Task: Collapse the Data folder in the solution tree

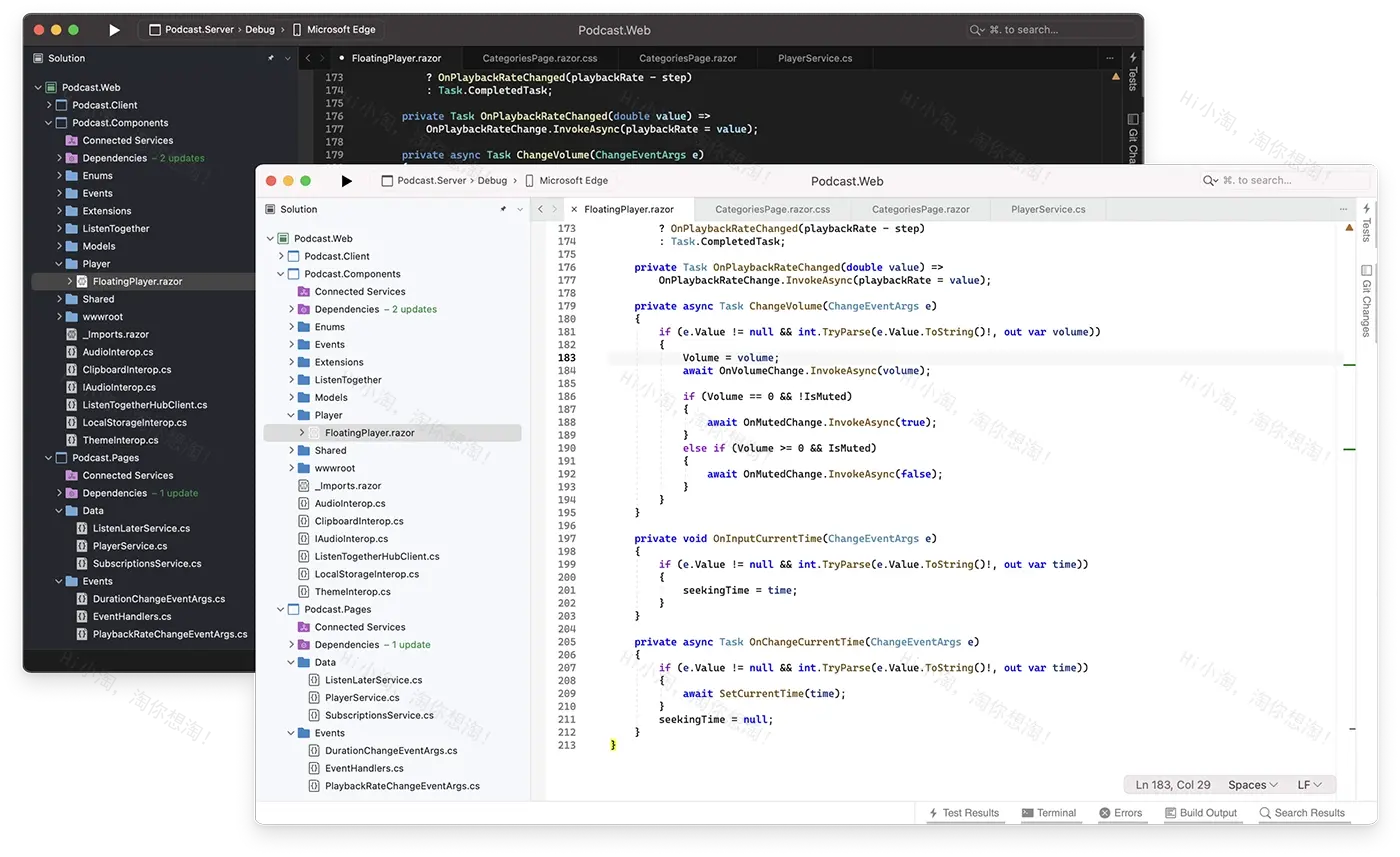Action: pos(290,661)
